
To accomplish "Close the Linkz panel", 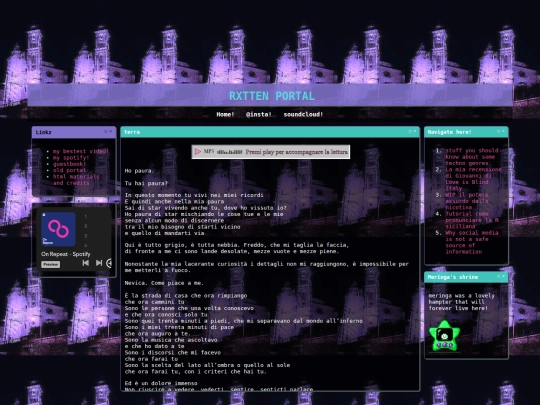I will point(111,132).
